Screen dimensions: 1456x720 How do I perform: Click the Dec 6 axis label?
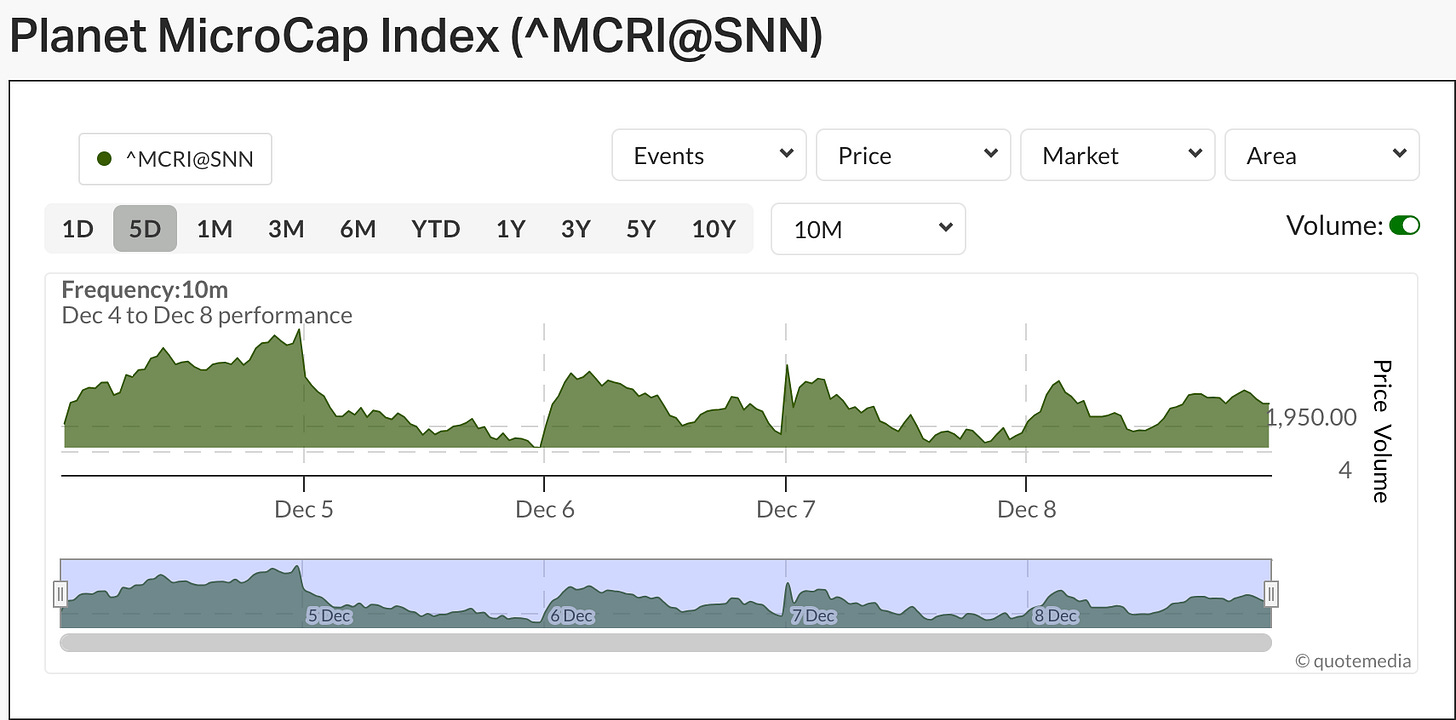545,509
